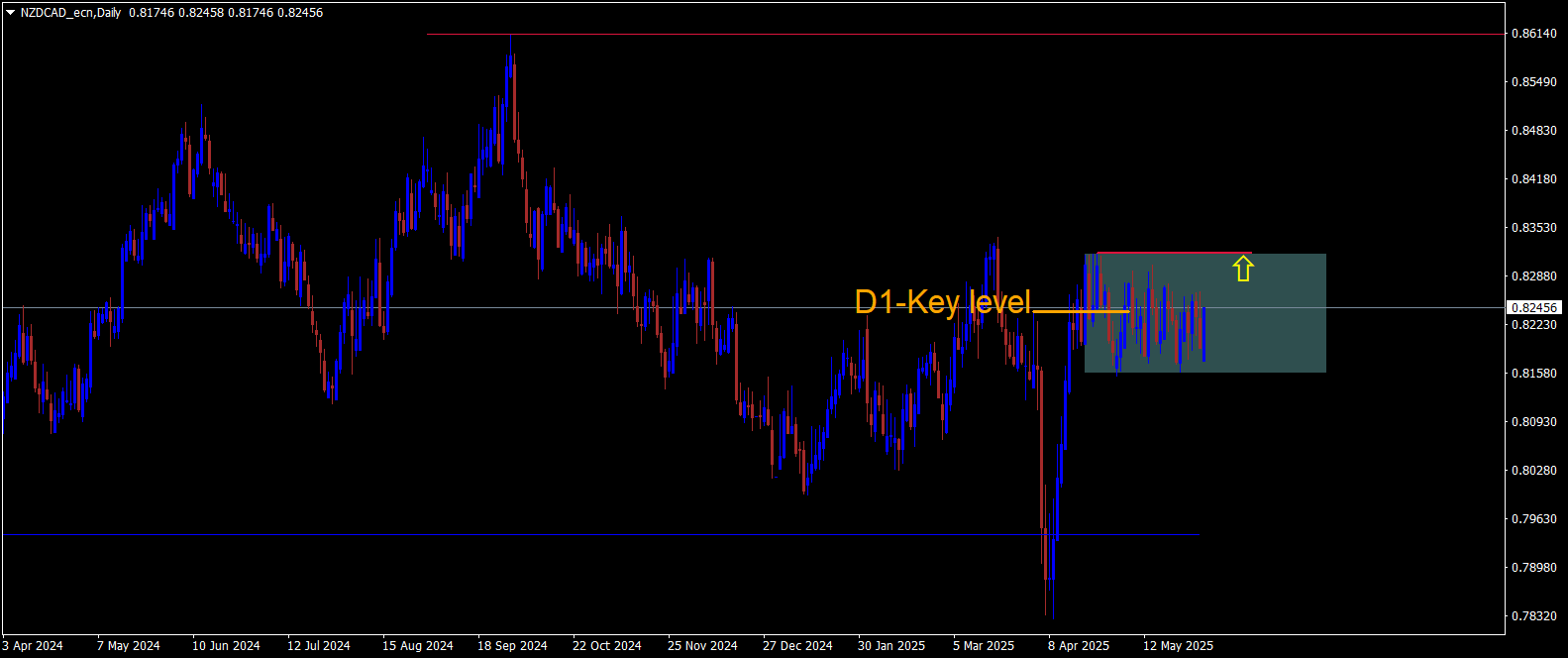Select the D1-Key level text label
1568x658 pixels.
pyautogui.click(x=943, y=302)
